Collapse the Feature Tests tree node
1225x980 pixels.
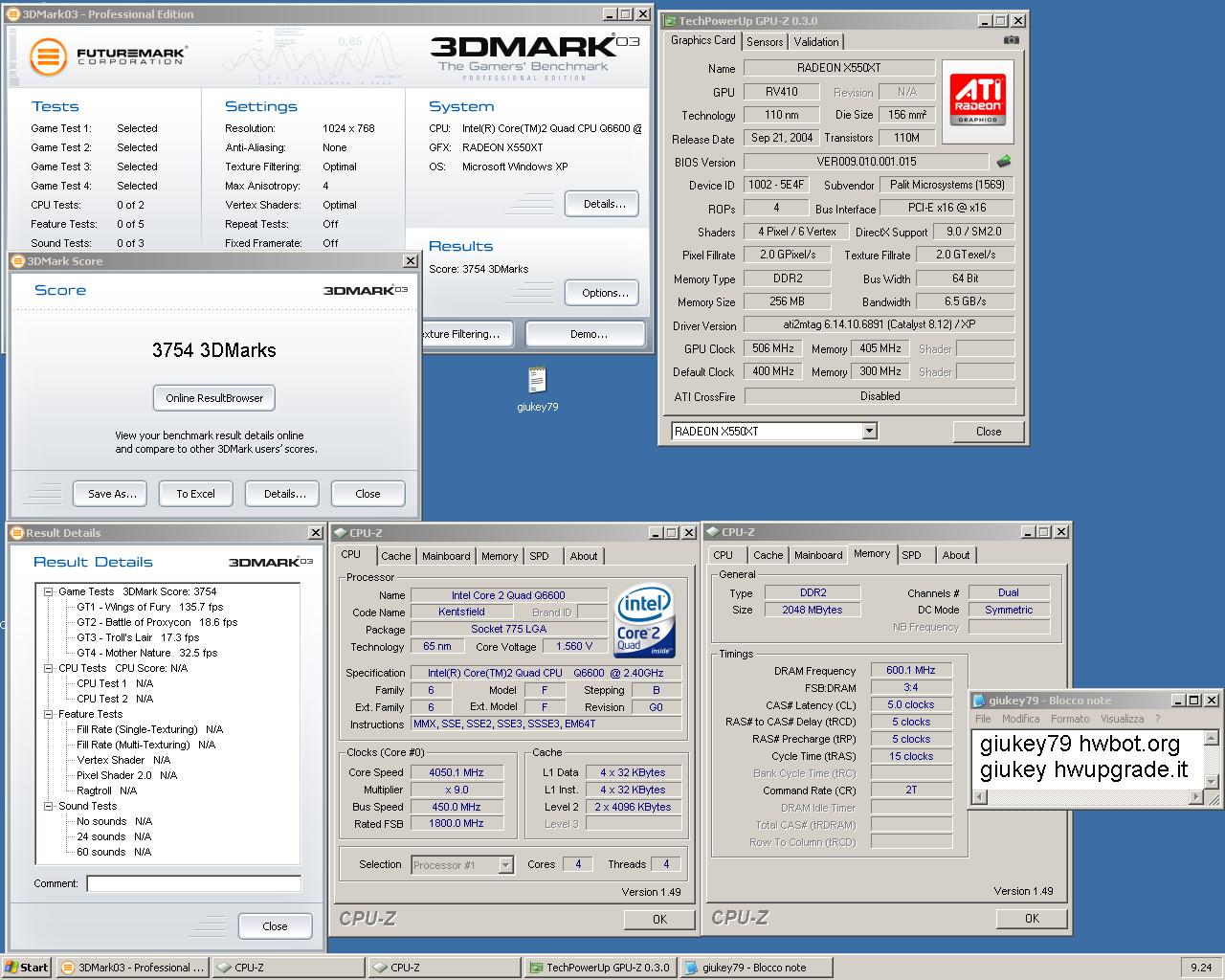pyautogui.click(x=48, y=714)
